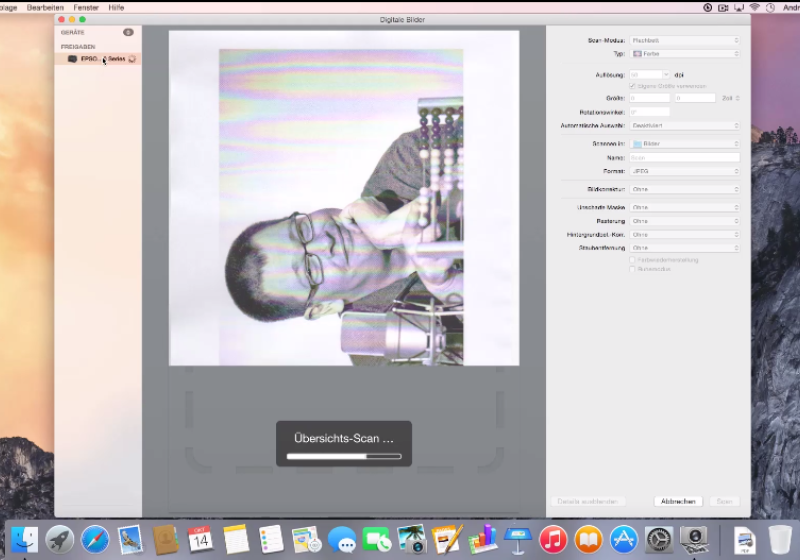Launch Safari from the dock
Screen dimensions: 800x560
95,539
